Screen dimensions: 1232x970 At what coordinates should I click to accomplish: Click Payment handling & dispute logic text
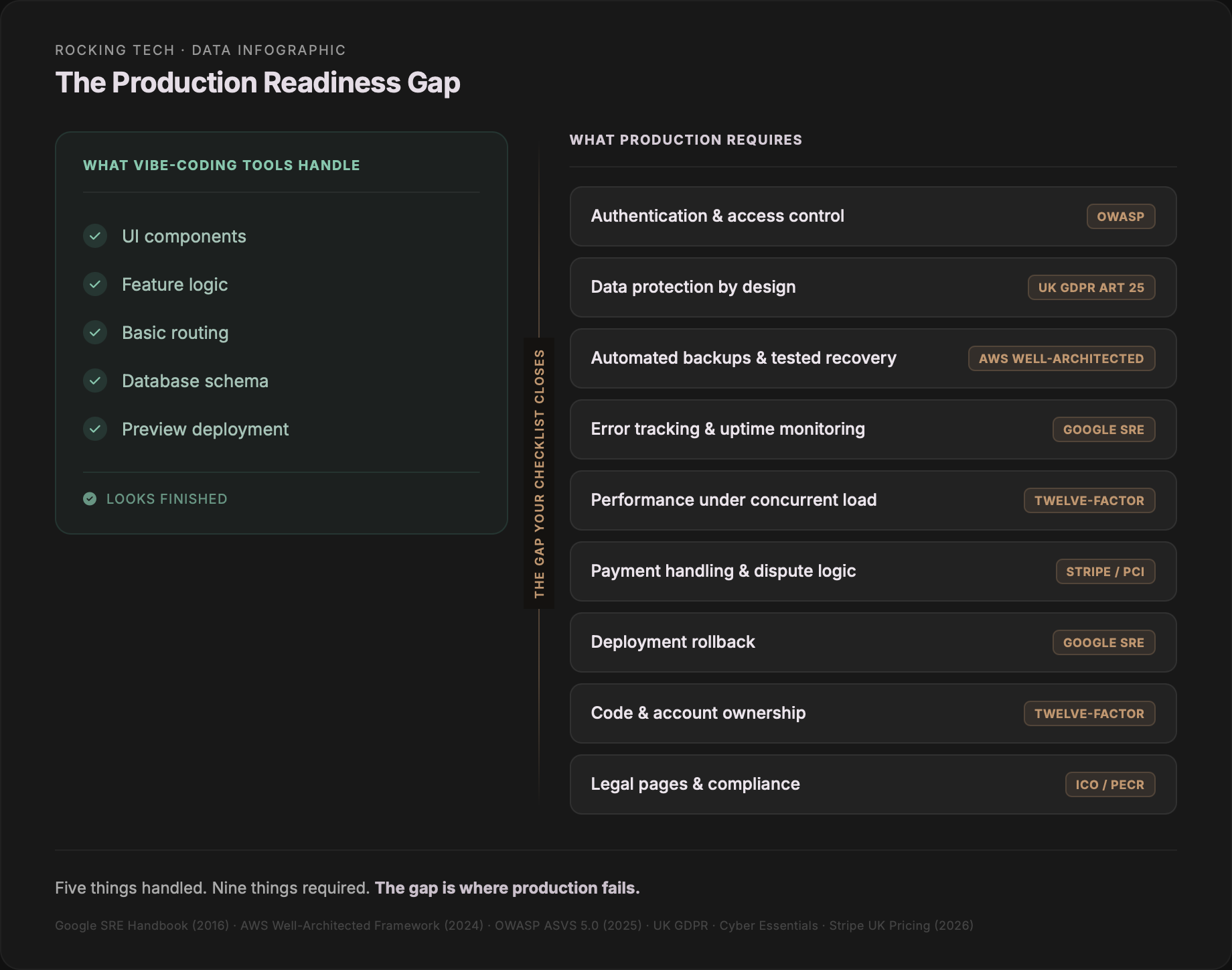(723, 571)
